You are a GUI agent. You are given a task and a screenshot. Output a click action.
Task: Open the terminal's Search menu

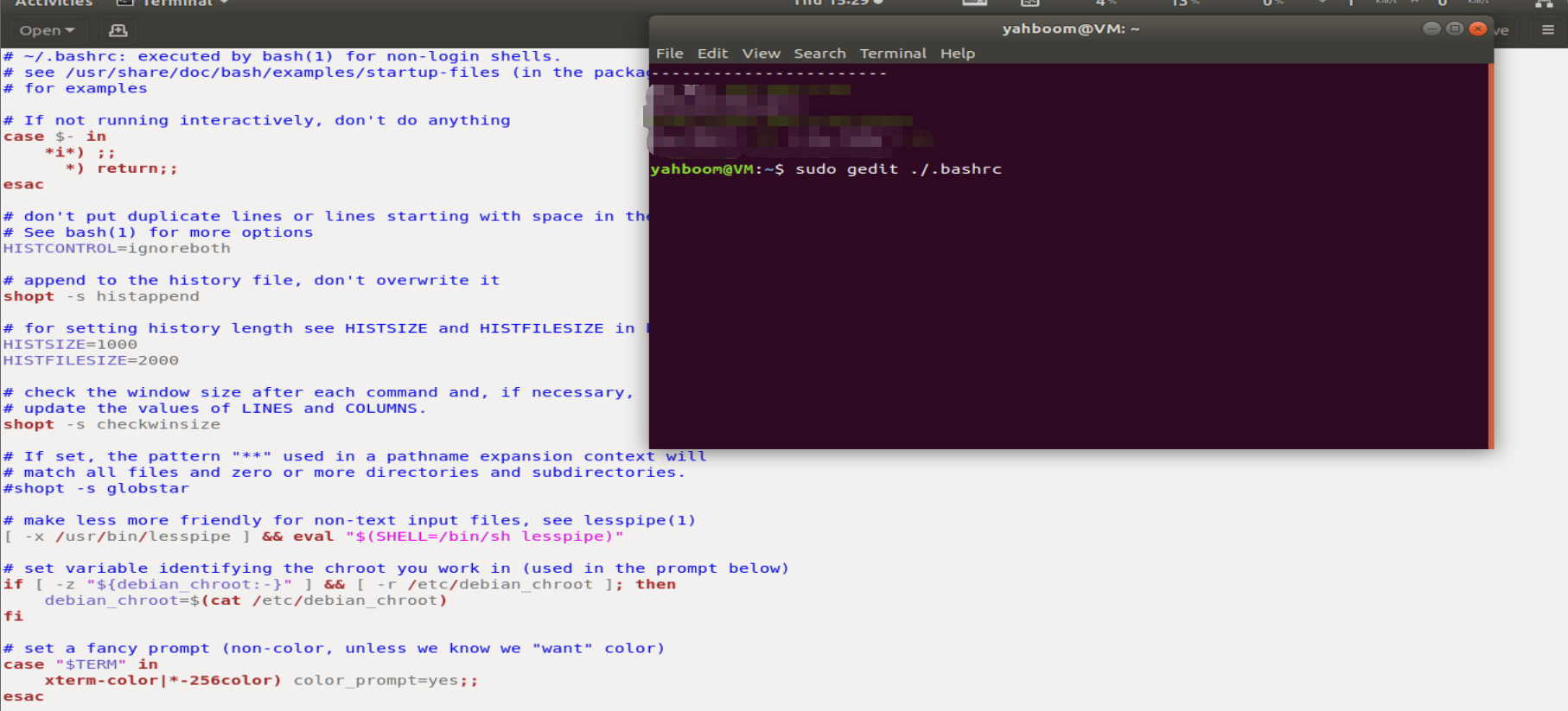click(x=819, y=54)
